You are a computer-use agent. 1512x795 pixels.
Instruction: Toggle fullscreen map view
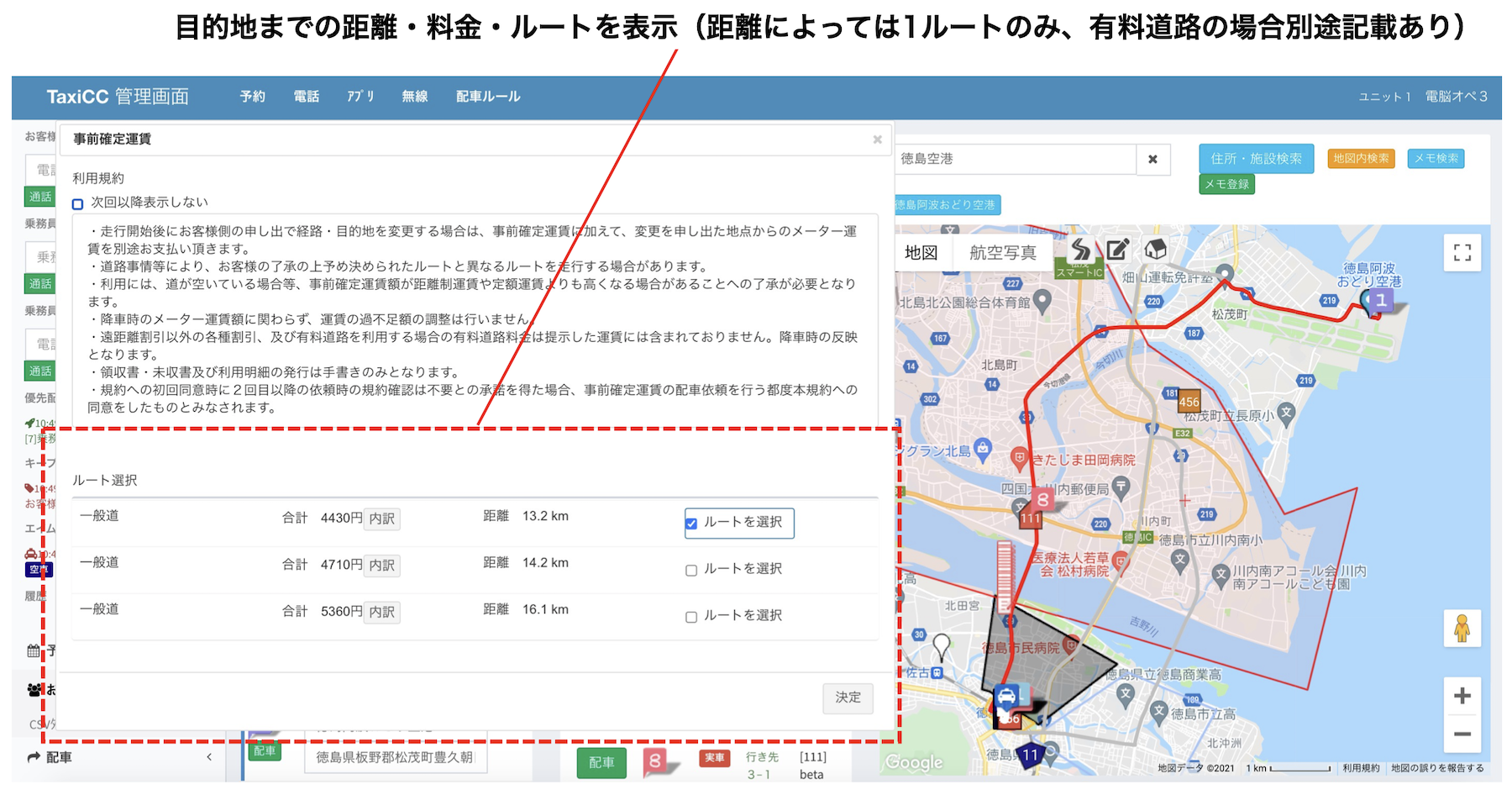tap(1462, 253)
